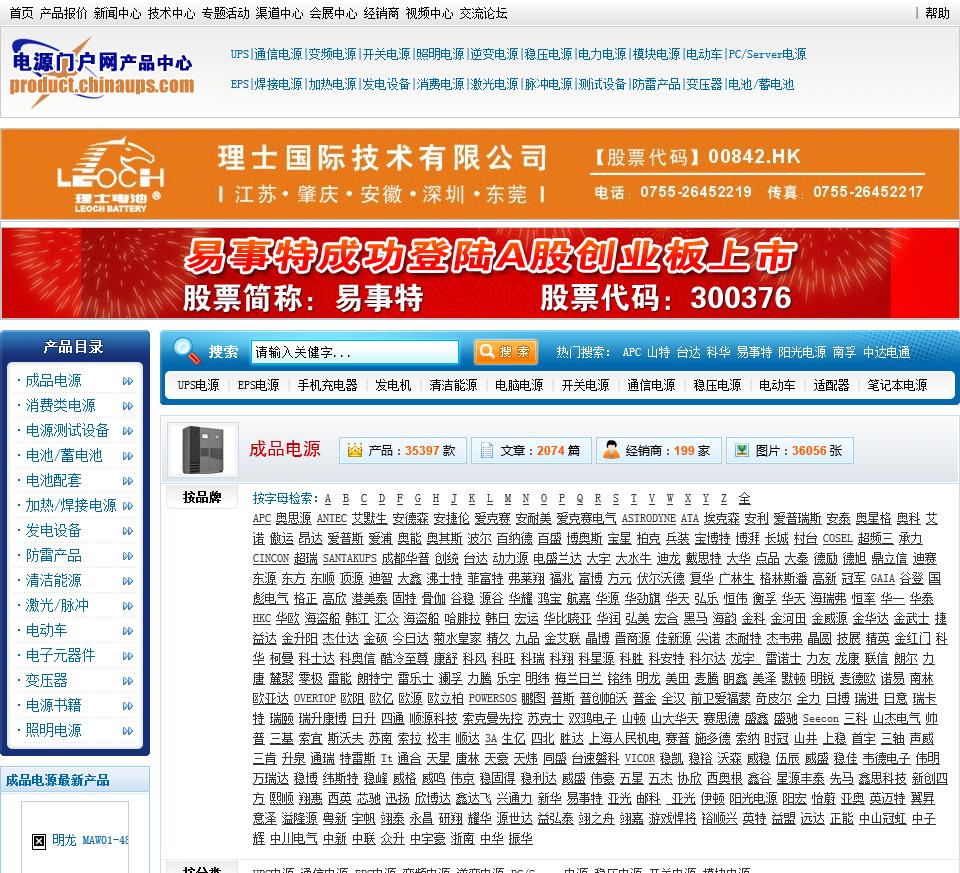Click the person icon beside 经销商 count
This screenshot has width=960, height=873.
click(x=611, y=450)
